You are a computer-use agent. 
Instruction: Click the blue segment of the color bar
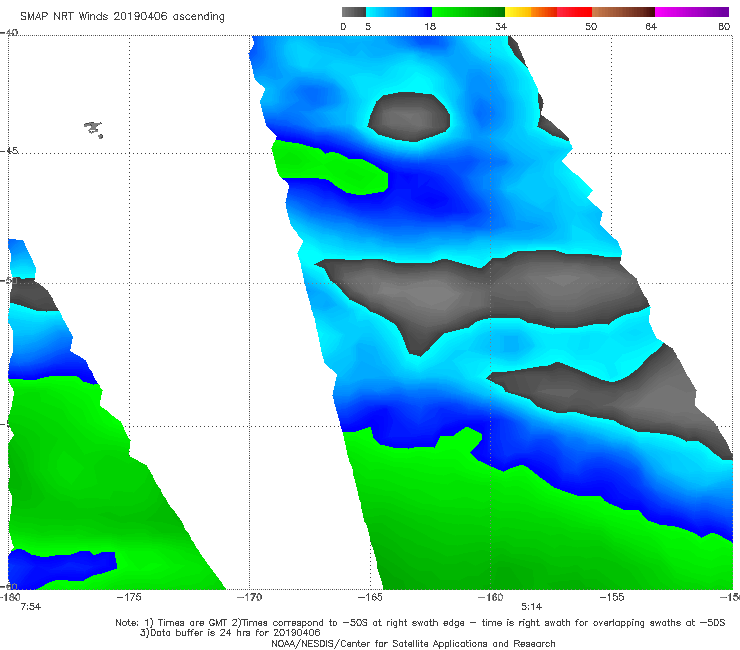click(x=399, y=12)
